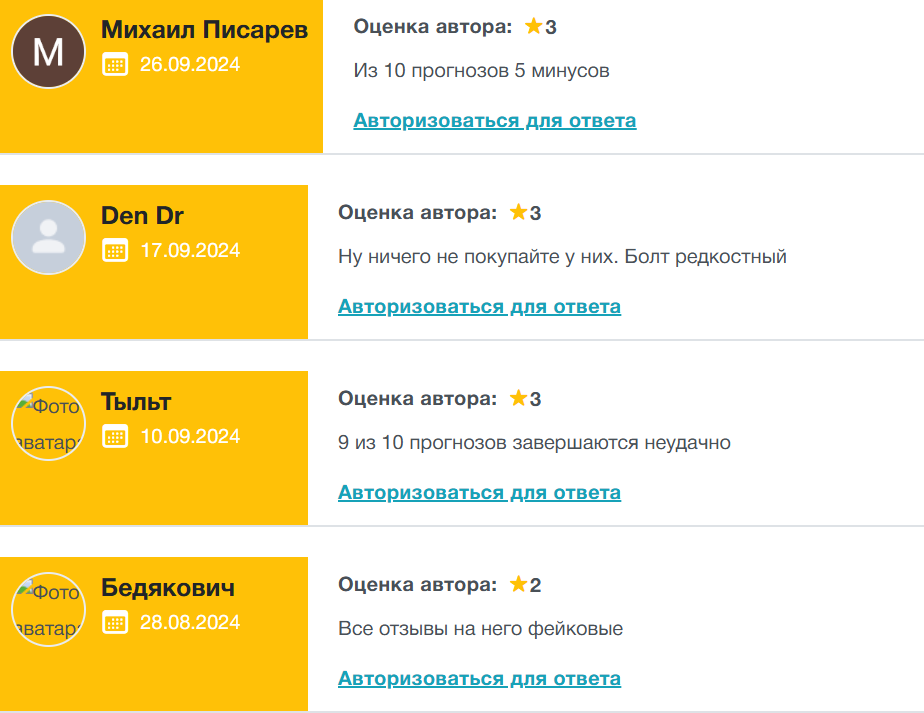Click the star icon showing rating 3 for Тыльт
The image size is (924, 713).
click(x=519, y=398)
